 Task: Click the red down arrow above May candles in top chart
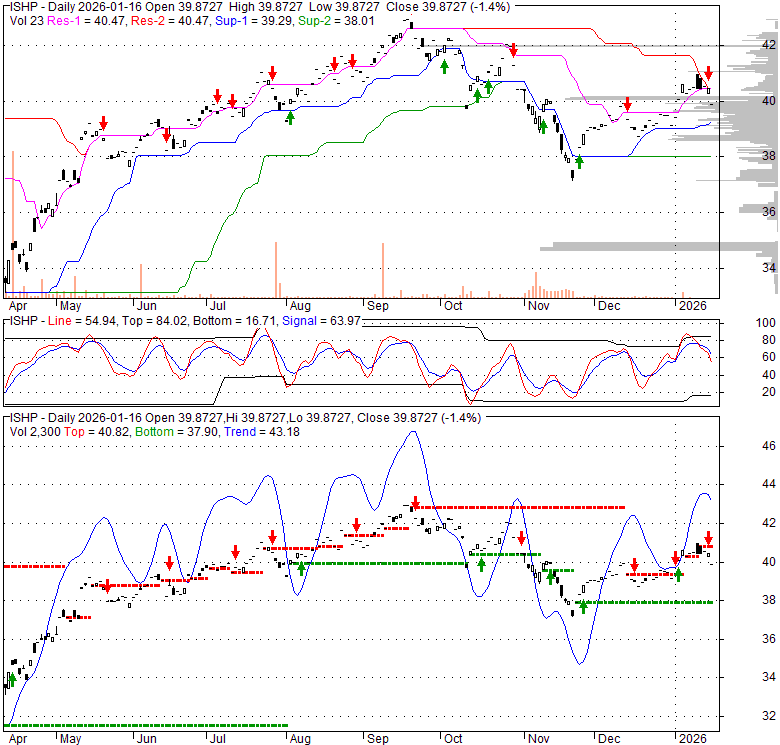101,124
